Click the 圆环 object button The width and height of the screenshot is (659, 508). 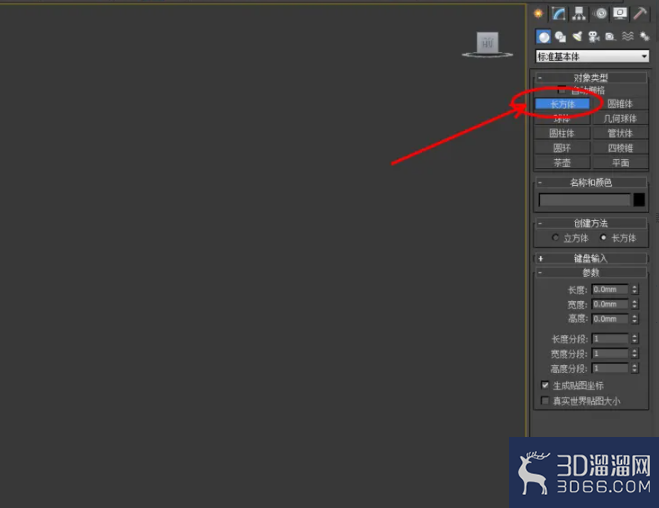(562, 148)
